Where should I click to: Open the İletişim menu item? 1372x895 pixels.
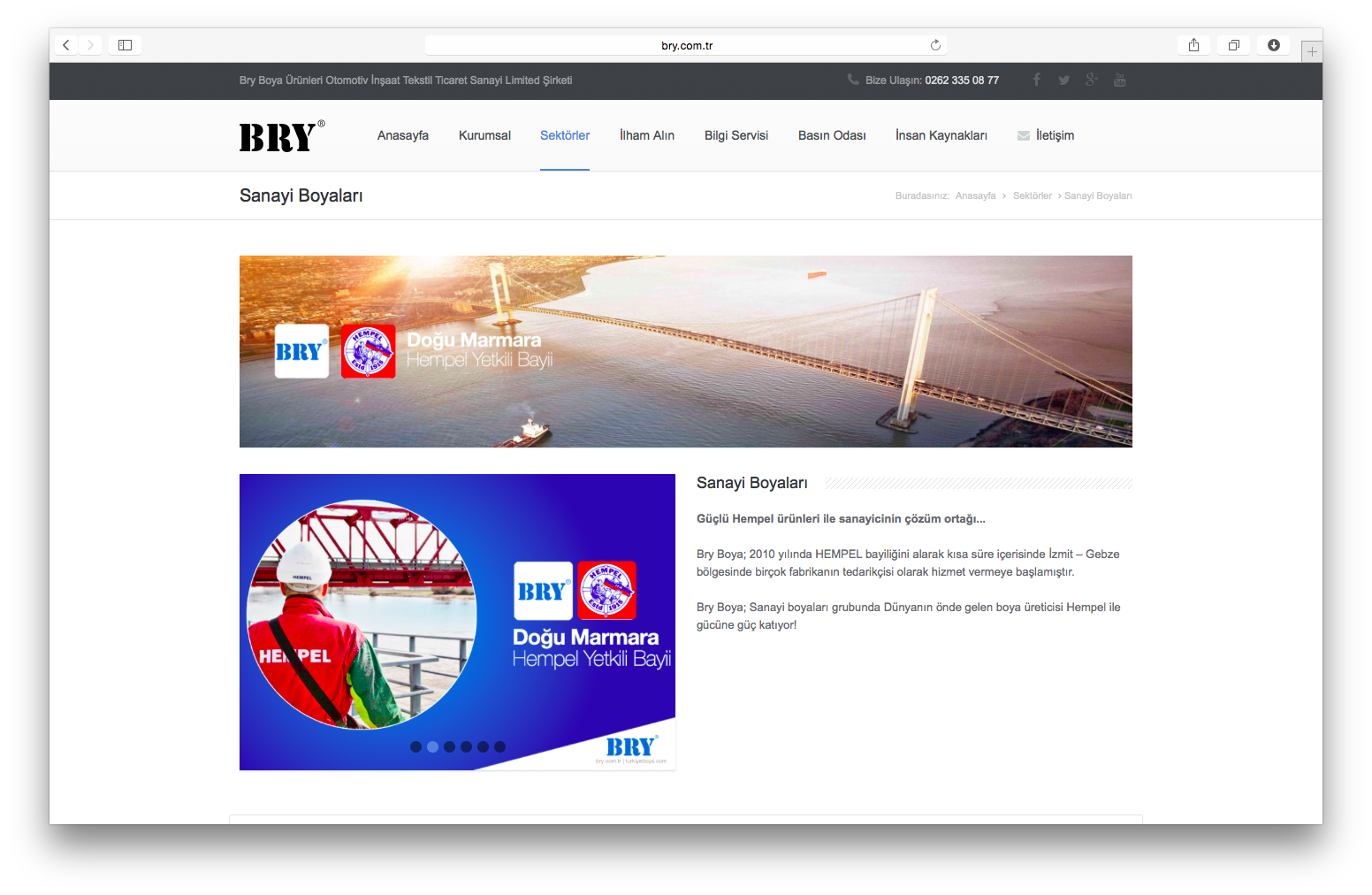1055,135
